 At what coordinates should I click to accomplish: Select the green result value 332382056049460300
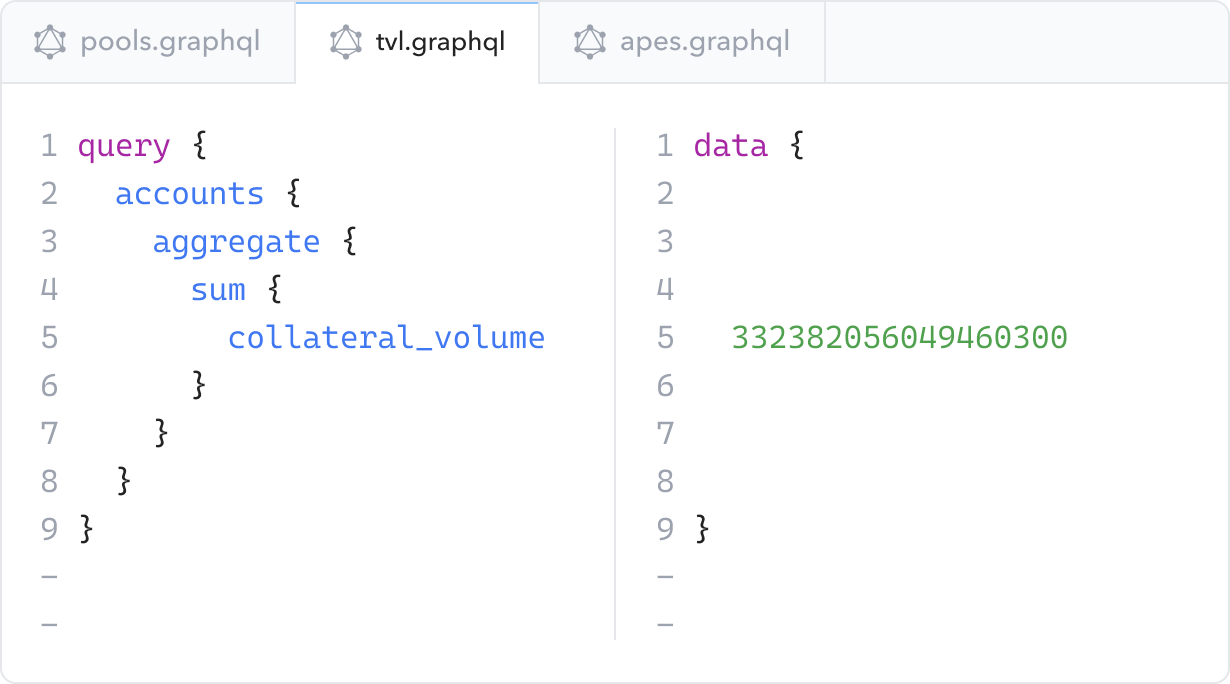click(899, 338)
